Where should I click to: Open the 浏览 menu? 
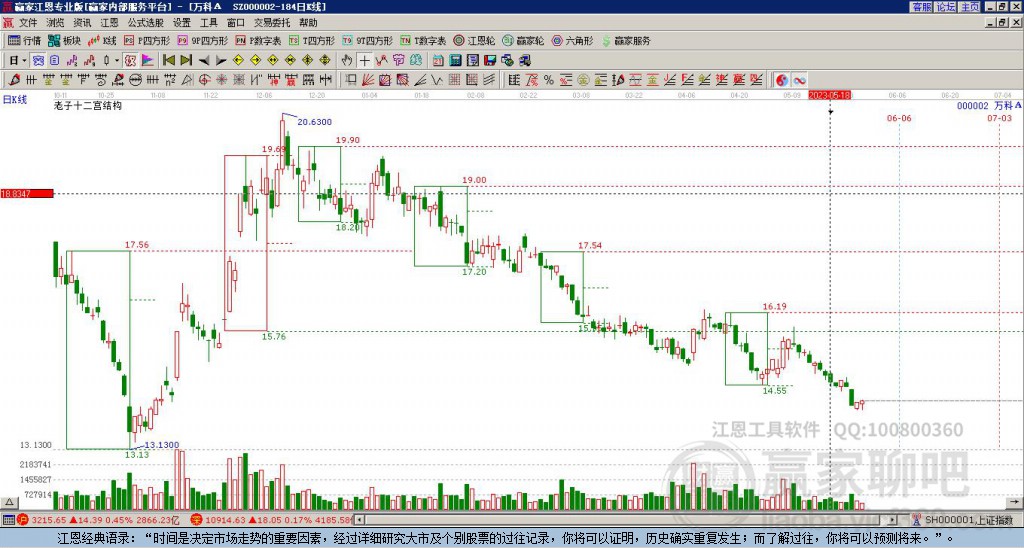[x=55, y=23]
